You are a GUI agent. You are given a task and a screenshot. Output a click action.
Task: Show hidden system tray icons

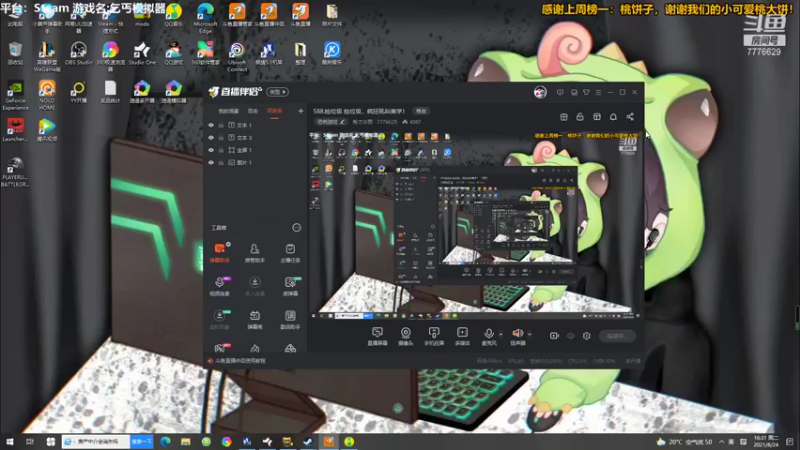pos(721,441)
